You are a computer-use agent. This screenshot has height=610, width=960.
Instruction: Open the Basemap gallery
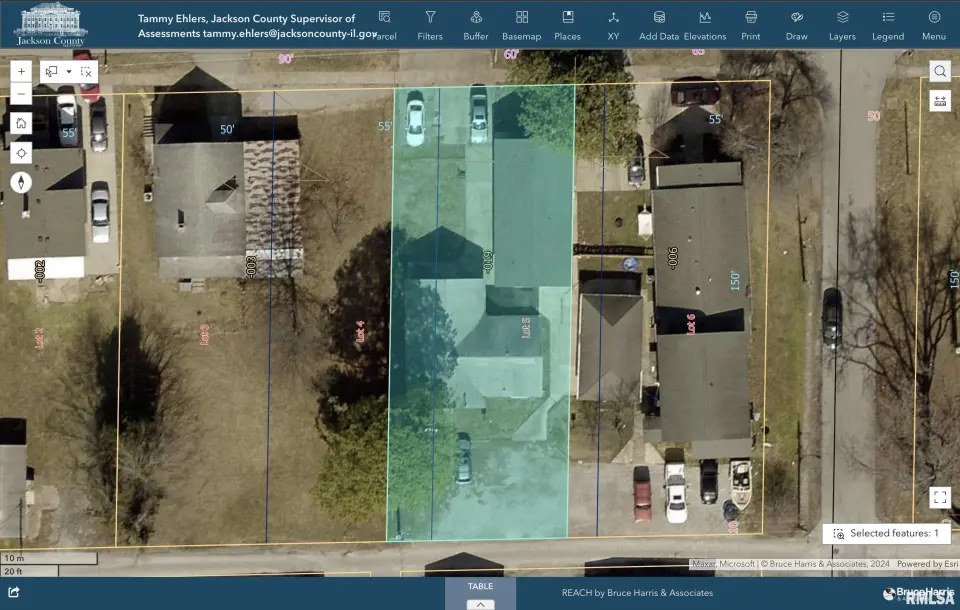coord(521,25)
